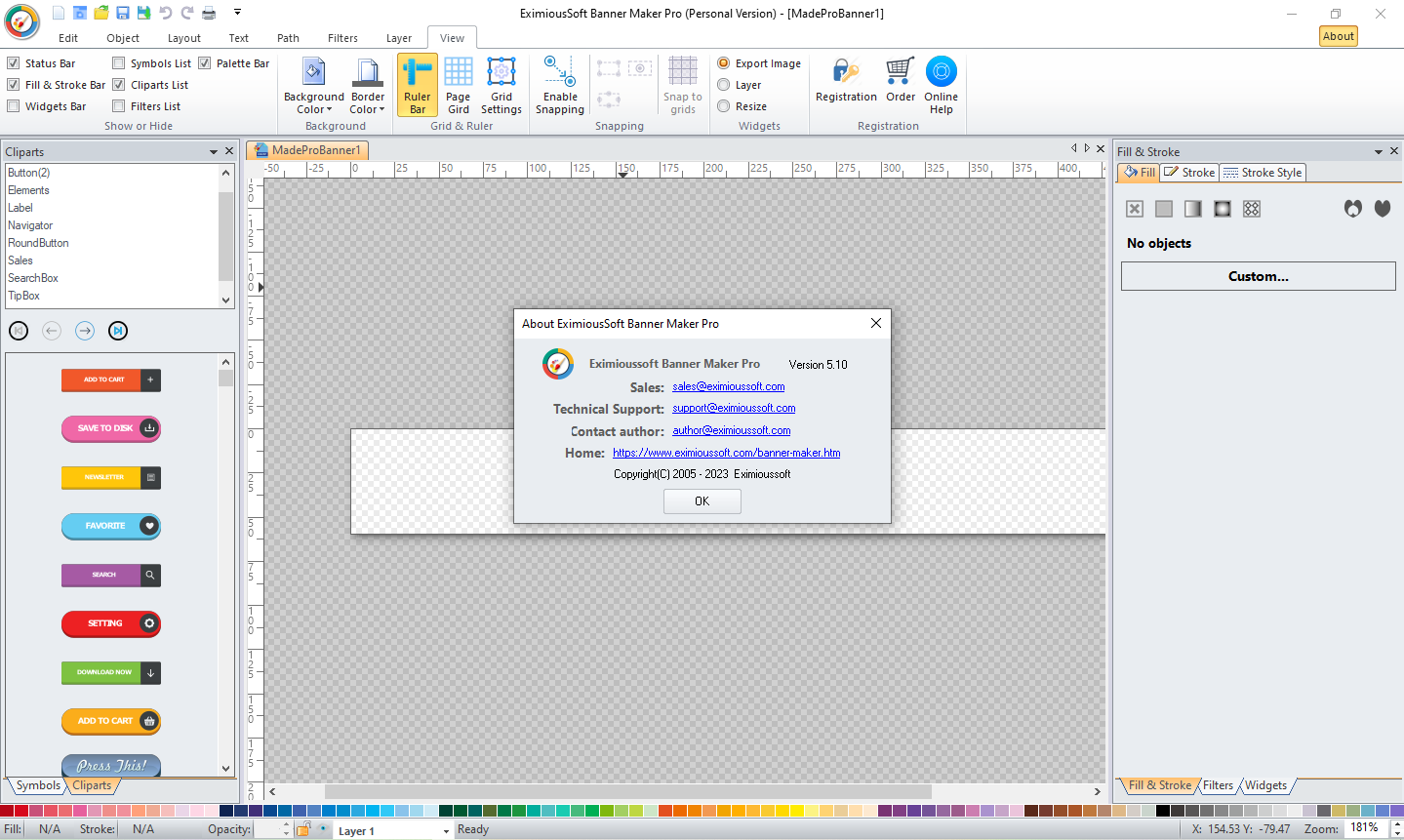Uncheck the Palette Bar checkbox

coord(205,63)
